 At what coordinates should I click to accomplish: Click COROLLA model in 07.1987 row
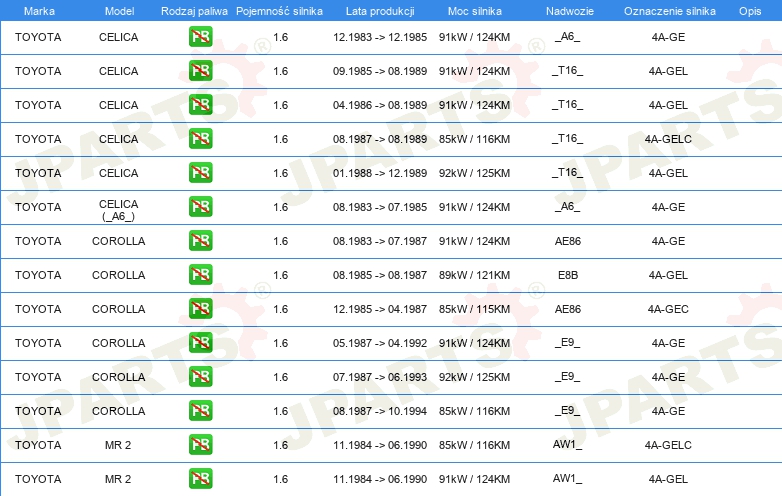coord(119,377)
